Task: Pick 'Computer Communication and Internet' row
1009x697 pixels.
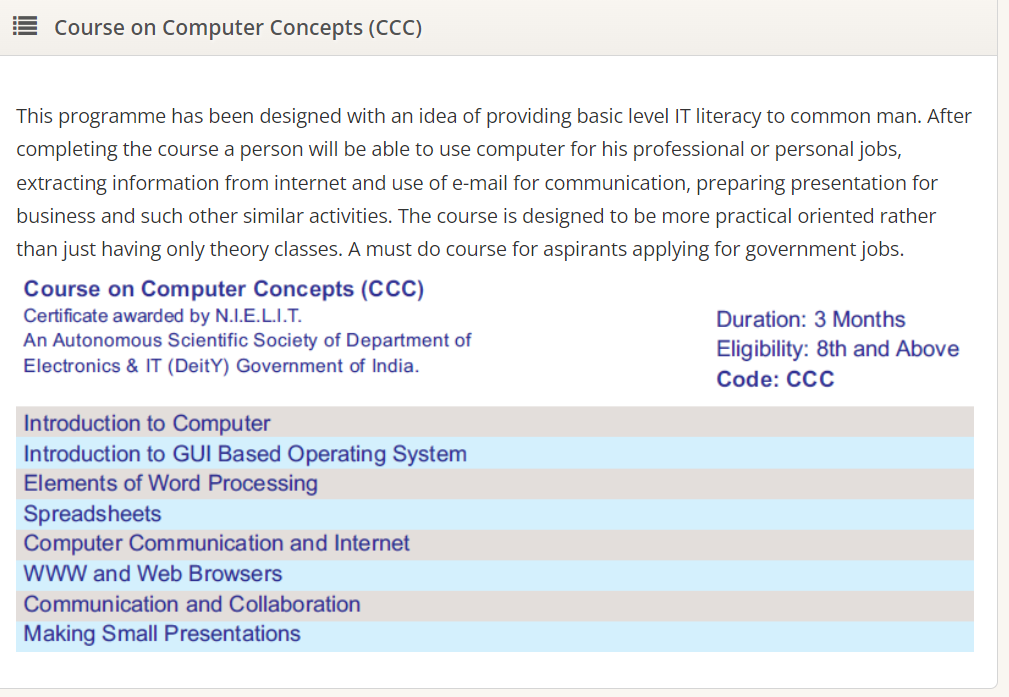Action: [217, 544]
